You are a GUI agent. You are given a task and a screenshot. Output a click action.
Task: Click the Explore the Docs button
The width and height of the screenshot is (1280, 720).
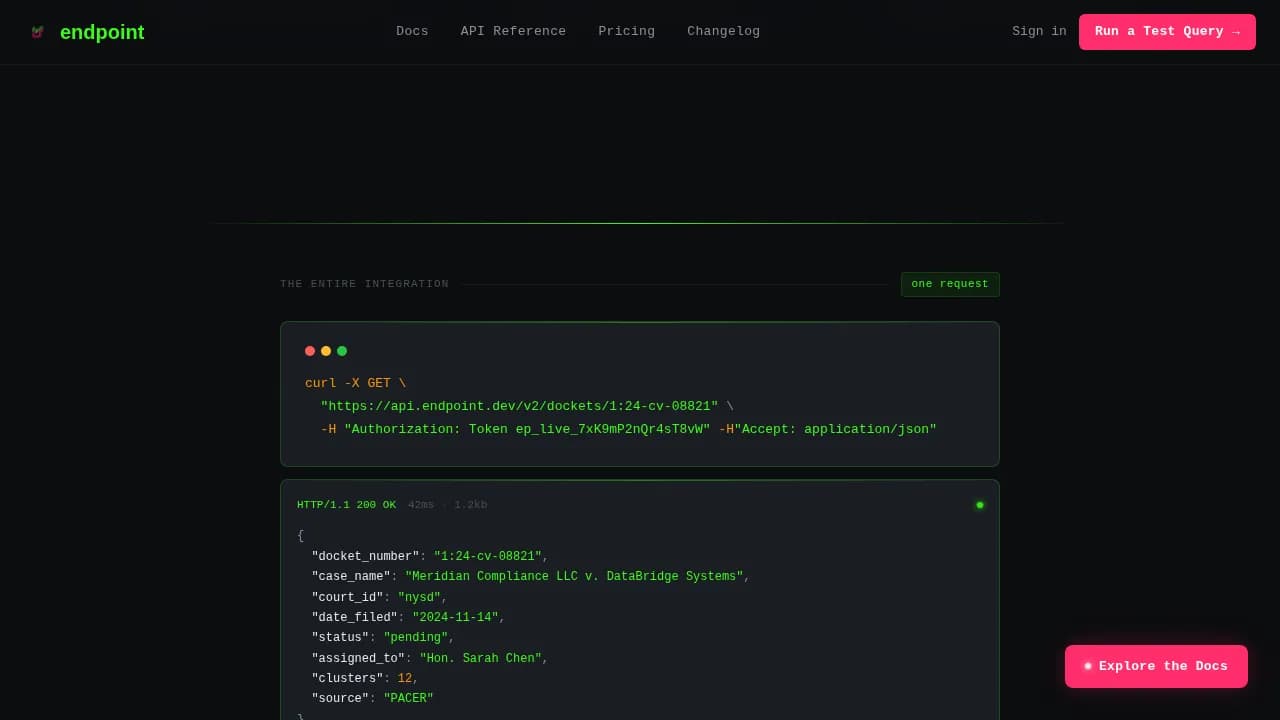1156,666
